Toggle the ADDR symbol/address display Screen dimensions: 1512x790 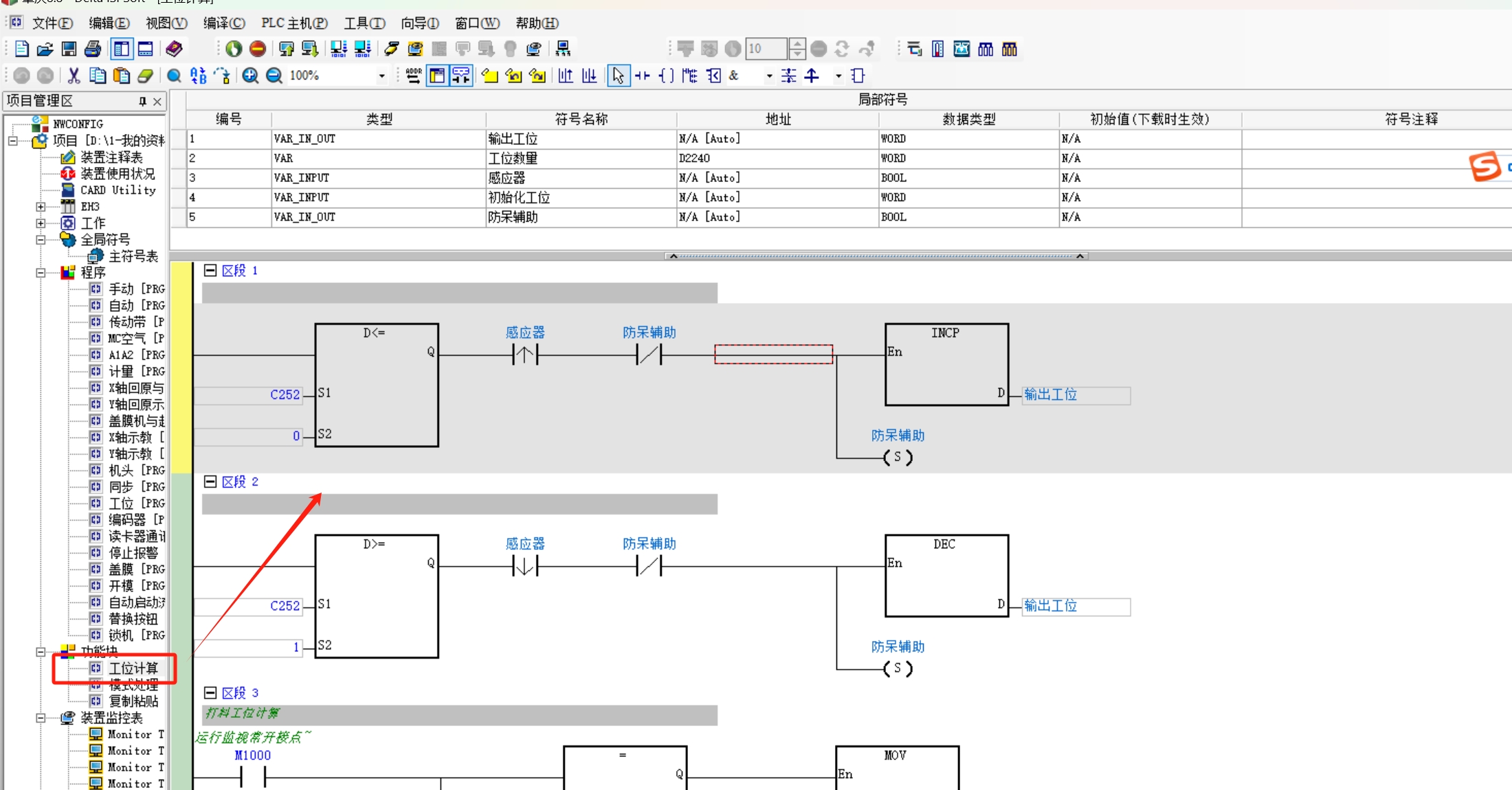pos(413,76)
